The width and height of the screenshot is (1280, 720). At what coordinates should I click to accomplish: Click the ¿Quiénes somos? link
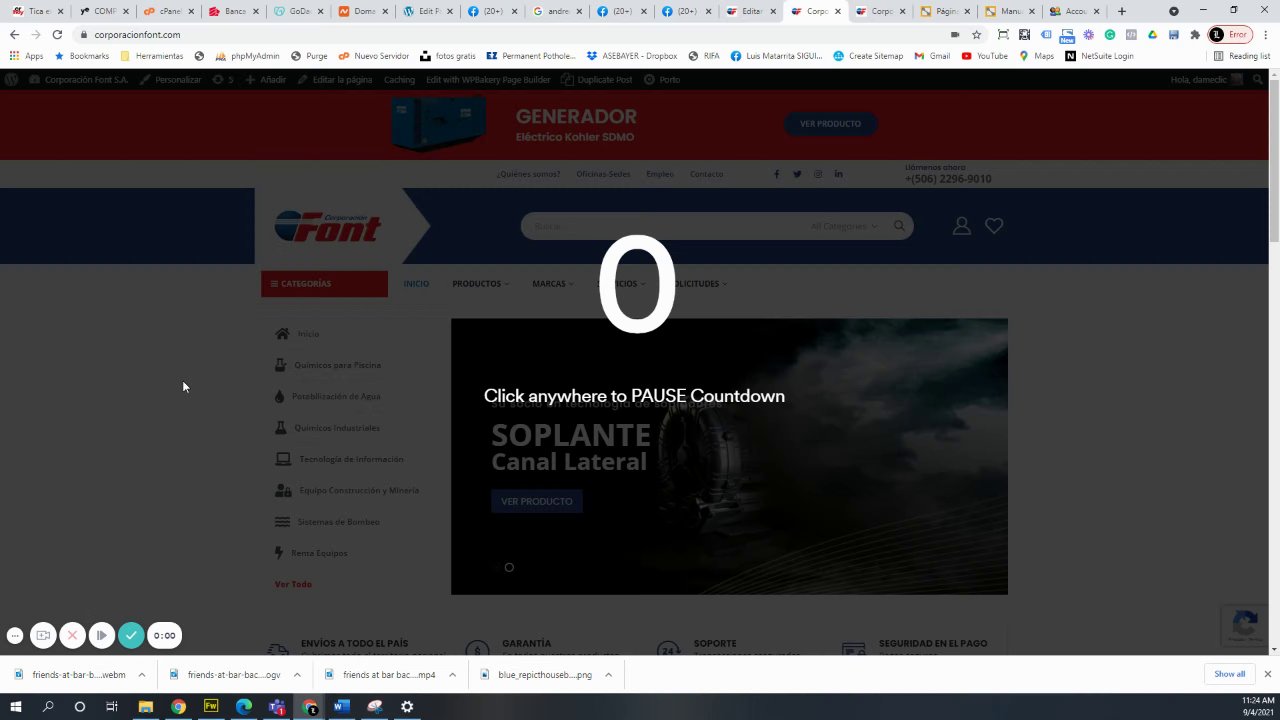528,174
